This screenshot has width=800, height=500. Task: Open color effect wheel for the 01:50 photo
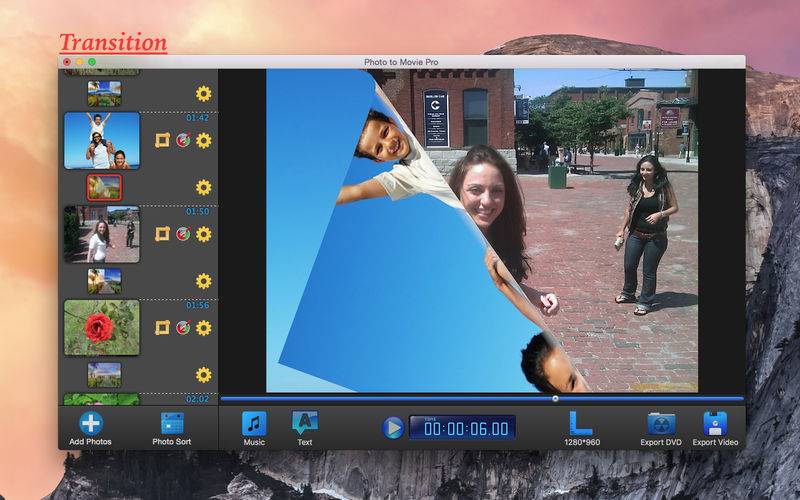click(183, 234)
